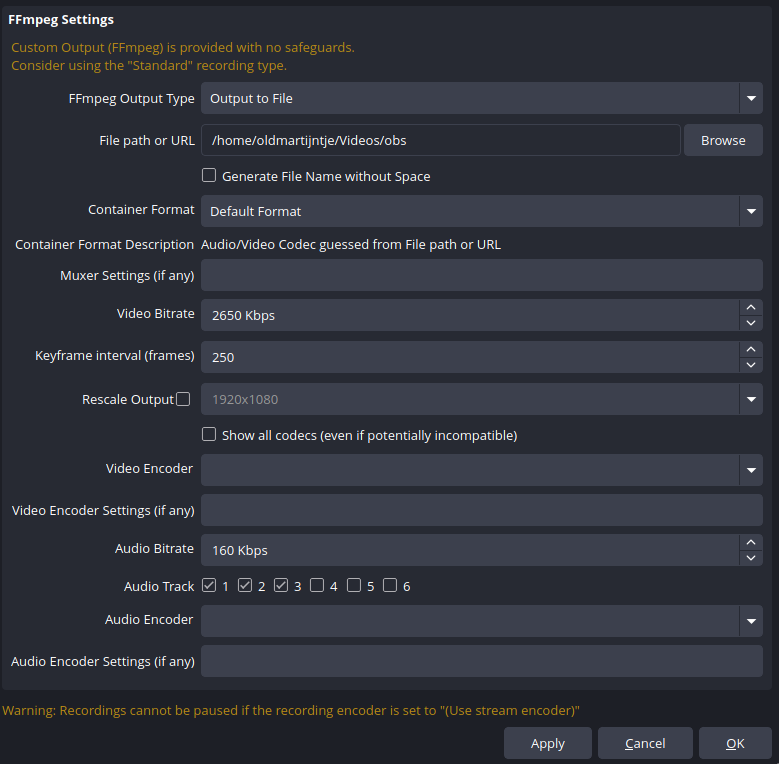Click the Muxer Settings input field
This screenshot has width=779, height=764.
481,275
